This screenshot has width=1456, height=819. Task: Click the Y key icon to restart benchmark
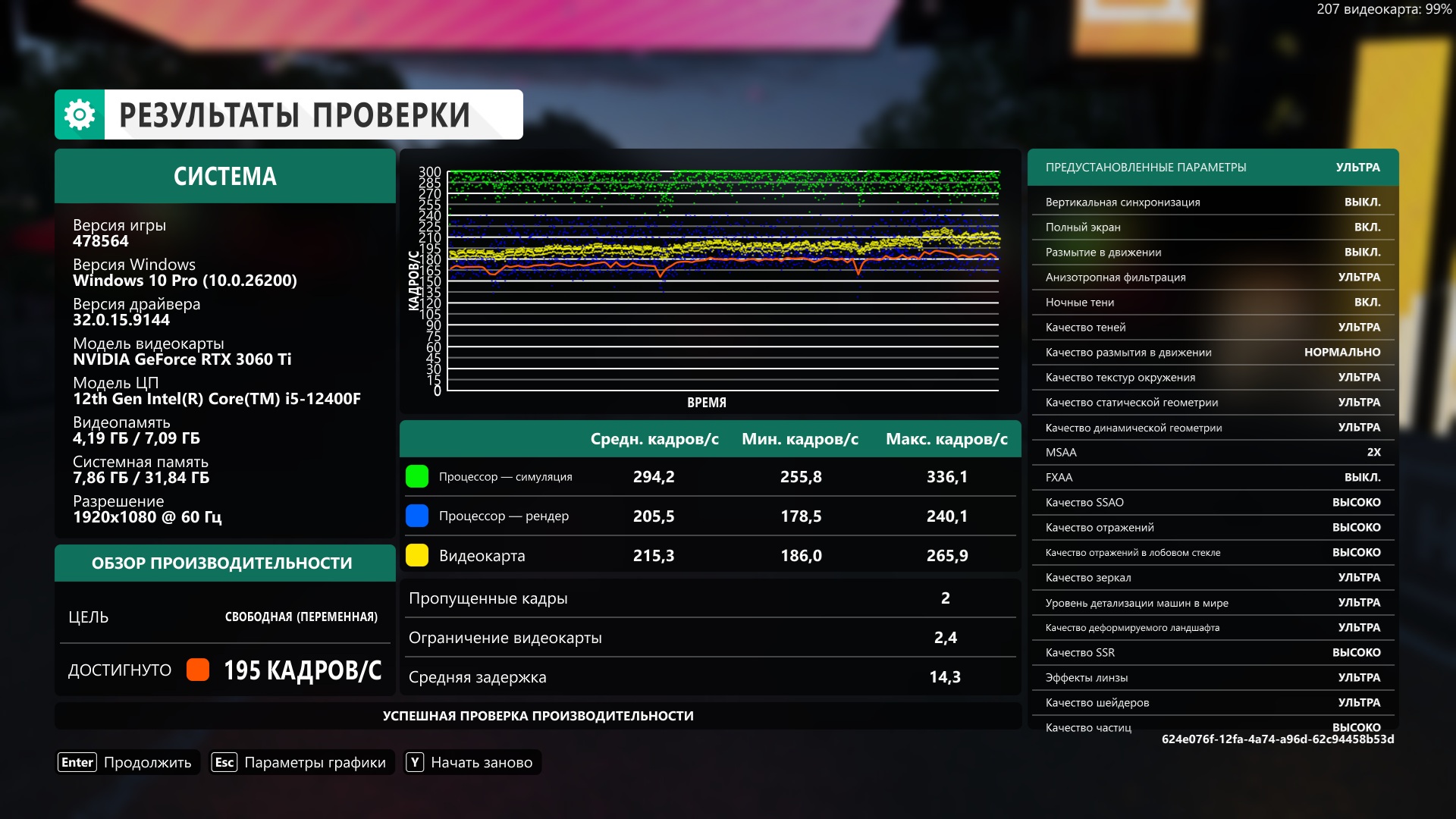[x=415, y=762]
